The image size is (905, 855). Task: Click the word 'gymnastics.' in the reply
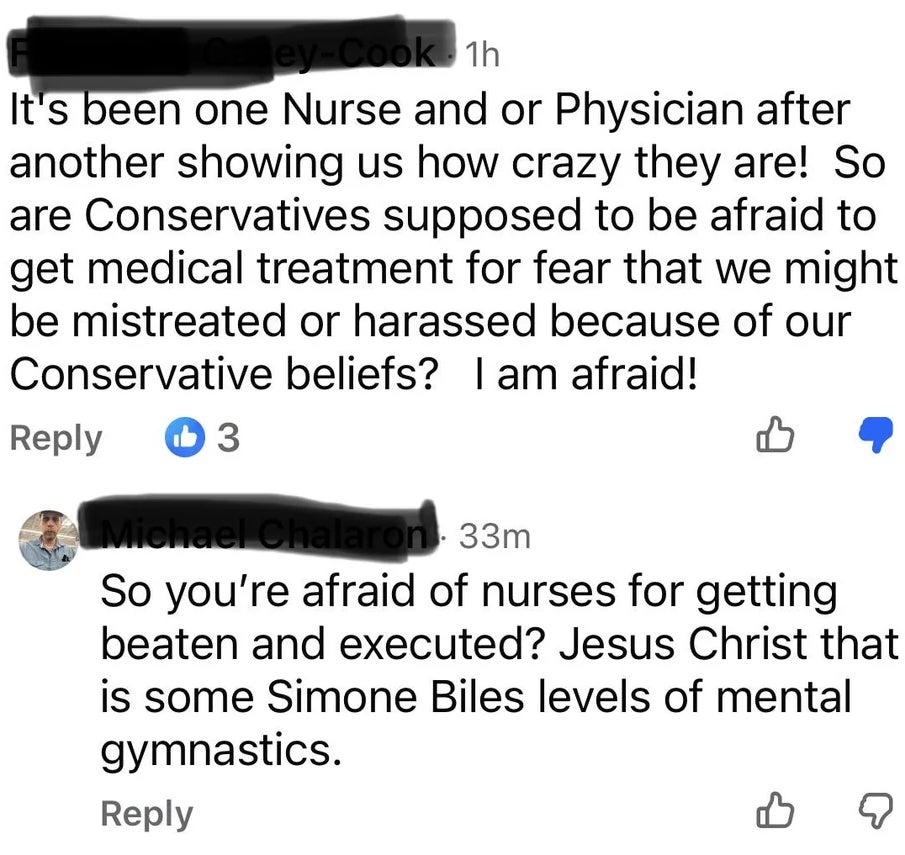click(x=228, y=747)
